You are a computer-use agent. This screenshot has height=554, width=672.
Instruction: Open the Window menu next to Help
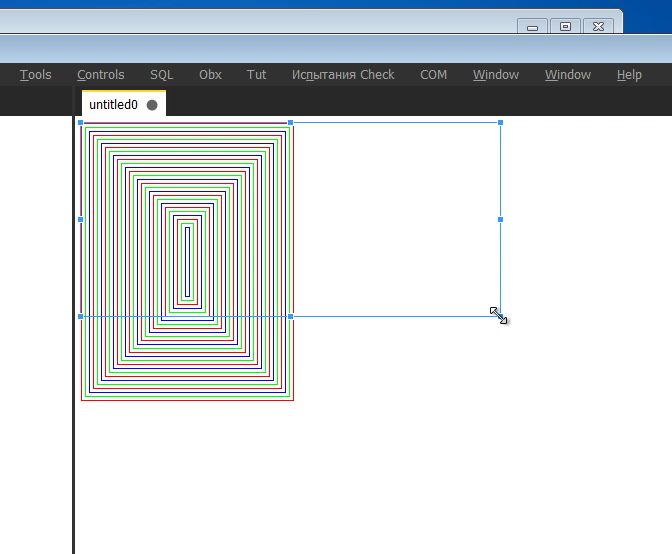pos(567,75)
